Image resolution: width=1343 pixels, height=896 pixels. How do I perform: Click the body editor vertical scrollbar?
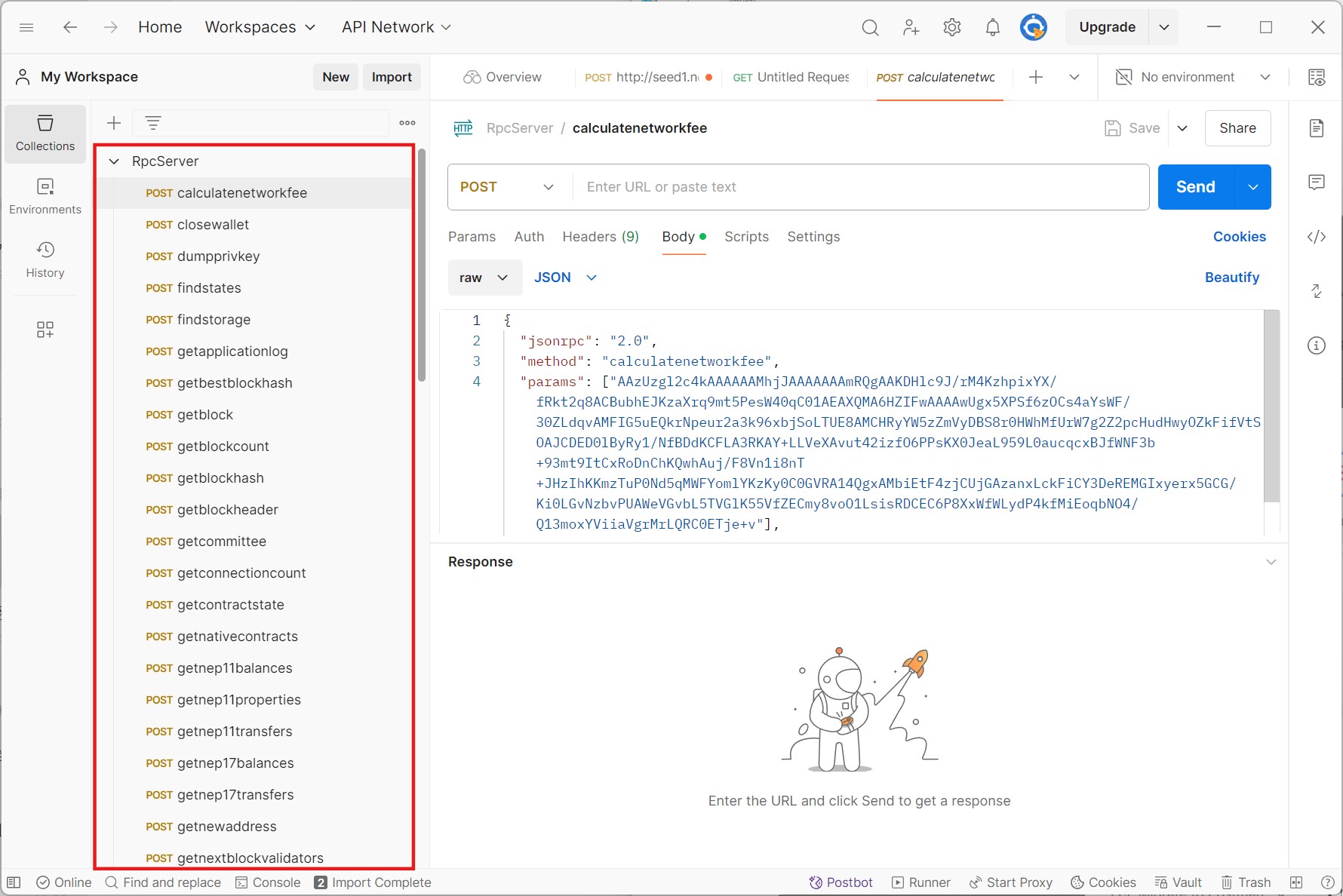click(x=1272, y=406)
